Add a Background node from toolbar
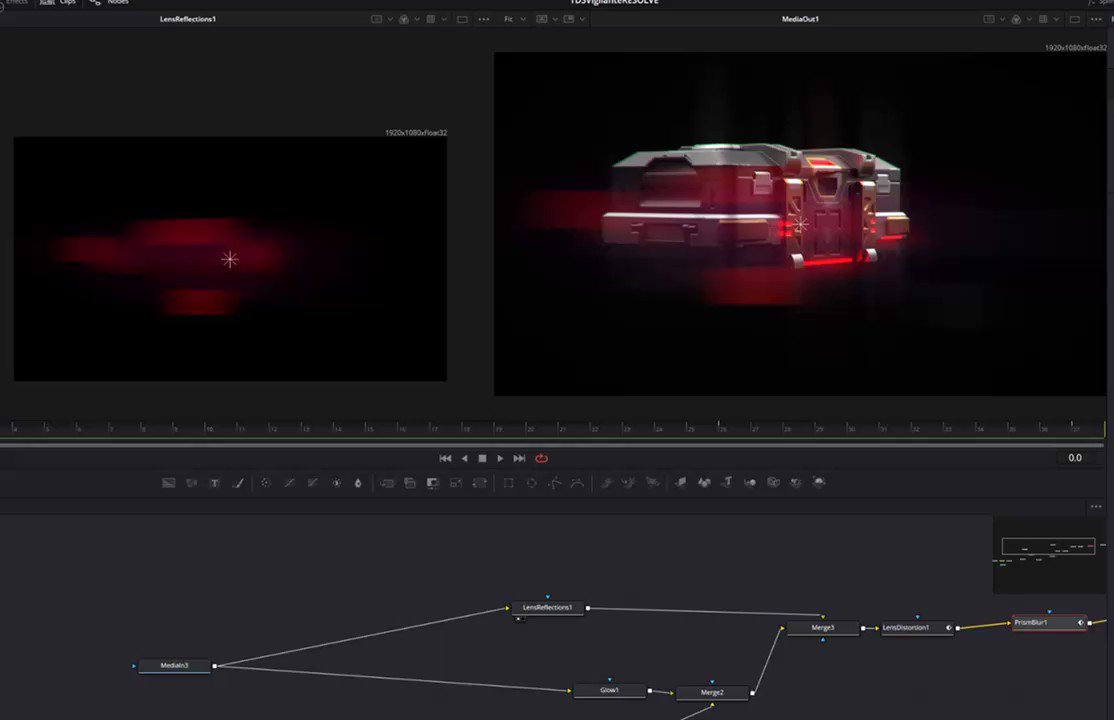The width and height of the screenshot is (1114, 720). tap(168, 483)
